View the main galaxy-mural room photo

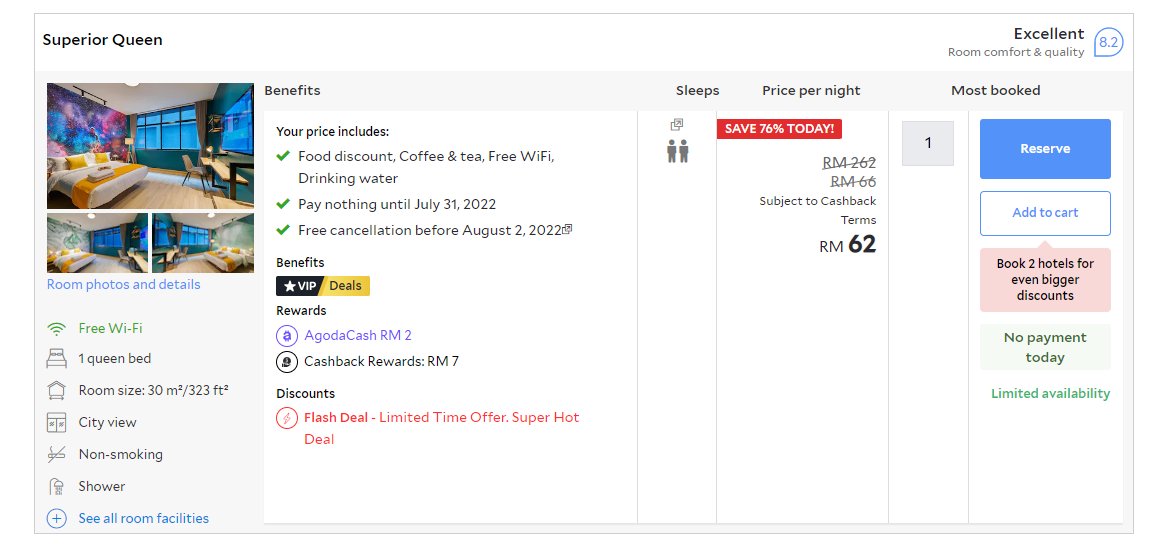(151, 145)
